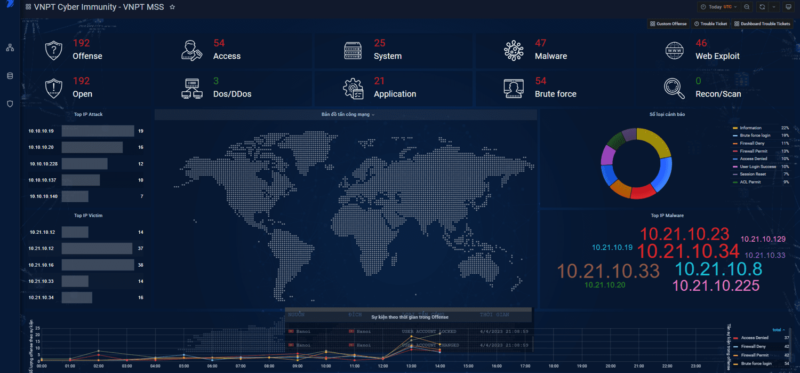Open the network topology sidebar icon
Viewport: 800px width, 373px height.
pyautogui.click(x=9, y=48)
